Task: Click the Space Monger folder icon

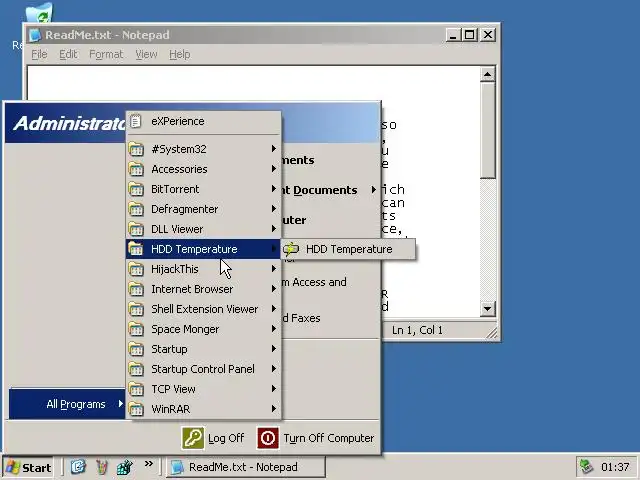Action: pyautogui.click(x=136, y=329)
